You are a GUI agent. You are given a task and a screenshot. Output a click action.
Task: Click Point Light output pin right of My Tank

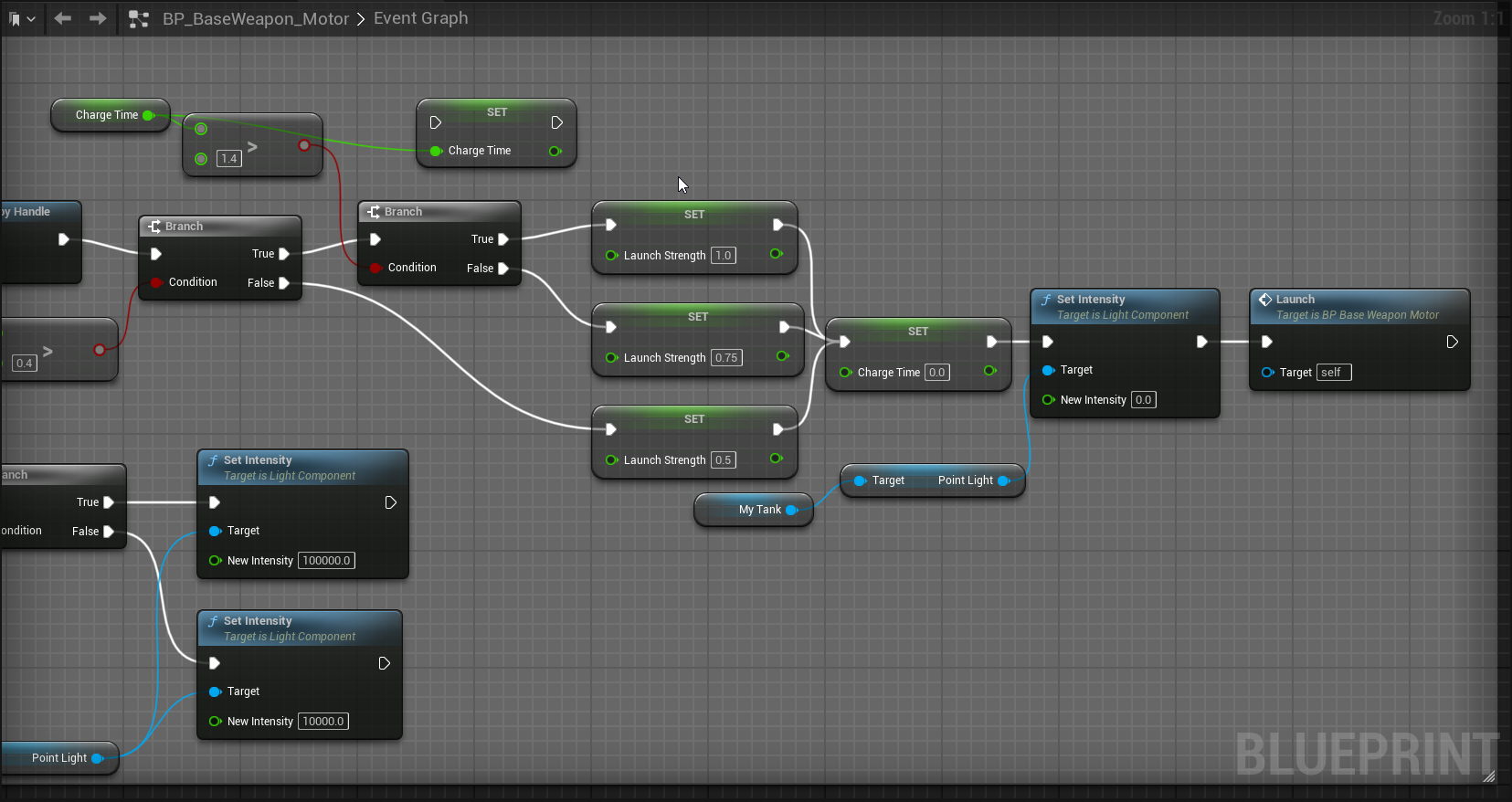coord(1004,480)
